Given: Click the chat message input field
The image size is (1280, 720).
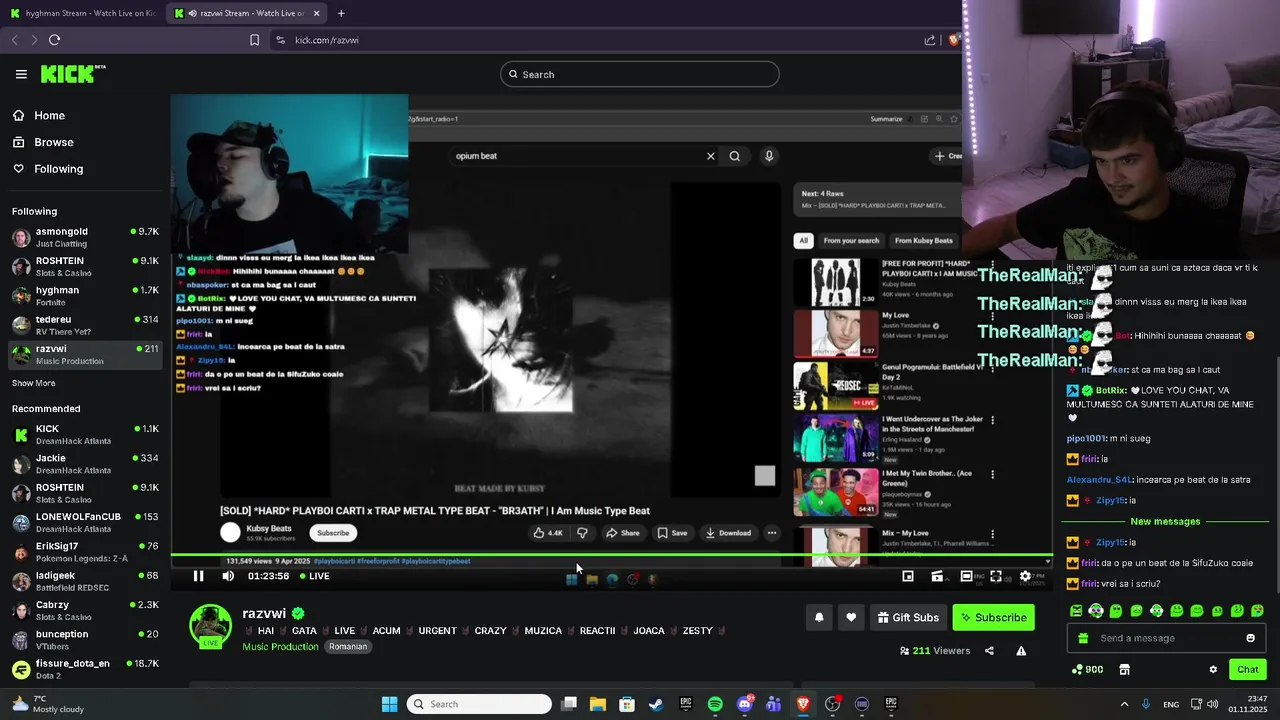Looking at the screenshot, I should click(1165, 638).
